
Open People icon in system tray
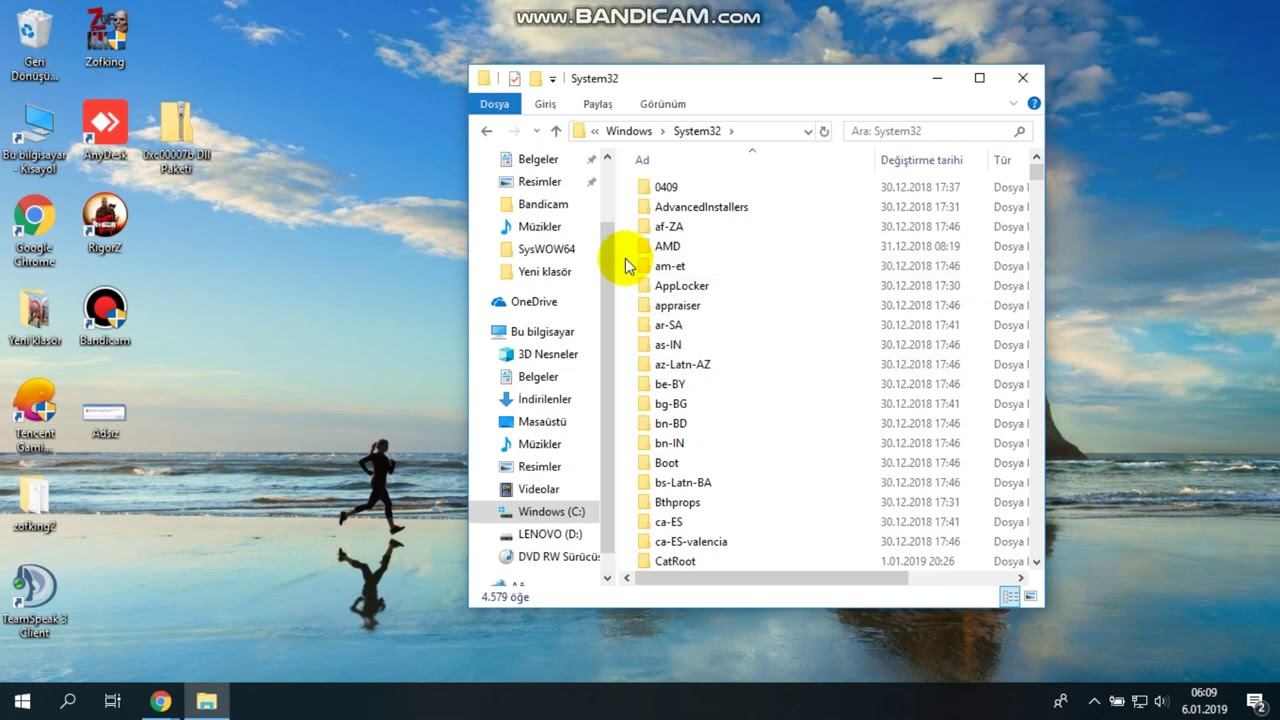[1060, 701]
